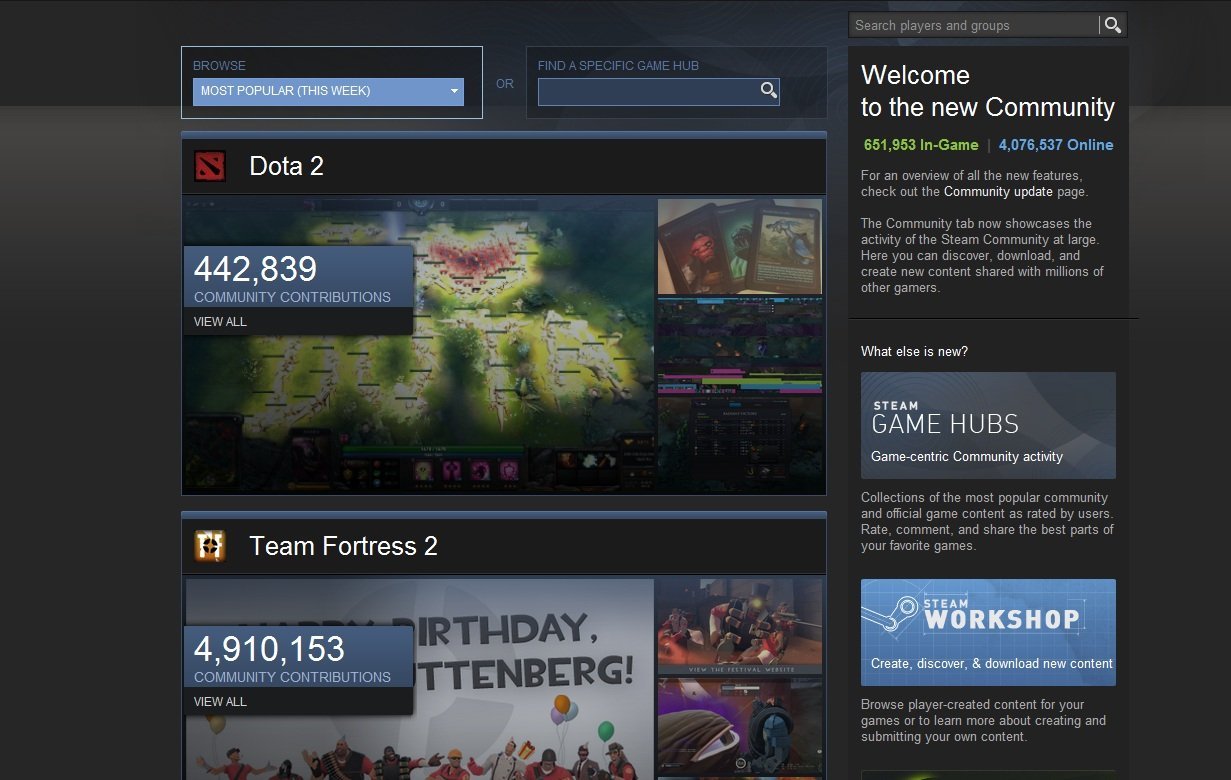This screenshot has width=1231, height=780.
Task: Open the Browse Most Popular dropdown
Action: pyautogui.click(x=328, y=91)
